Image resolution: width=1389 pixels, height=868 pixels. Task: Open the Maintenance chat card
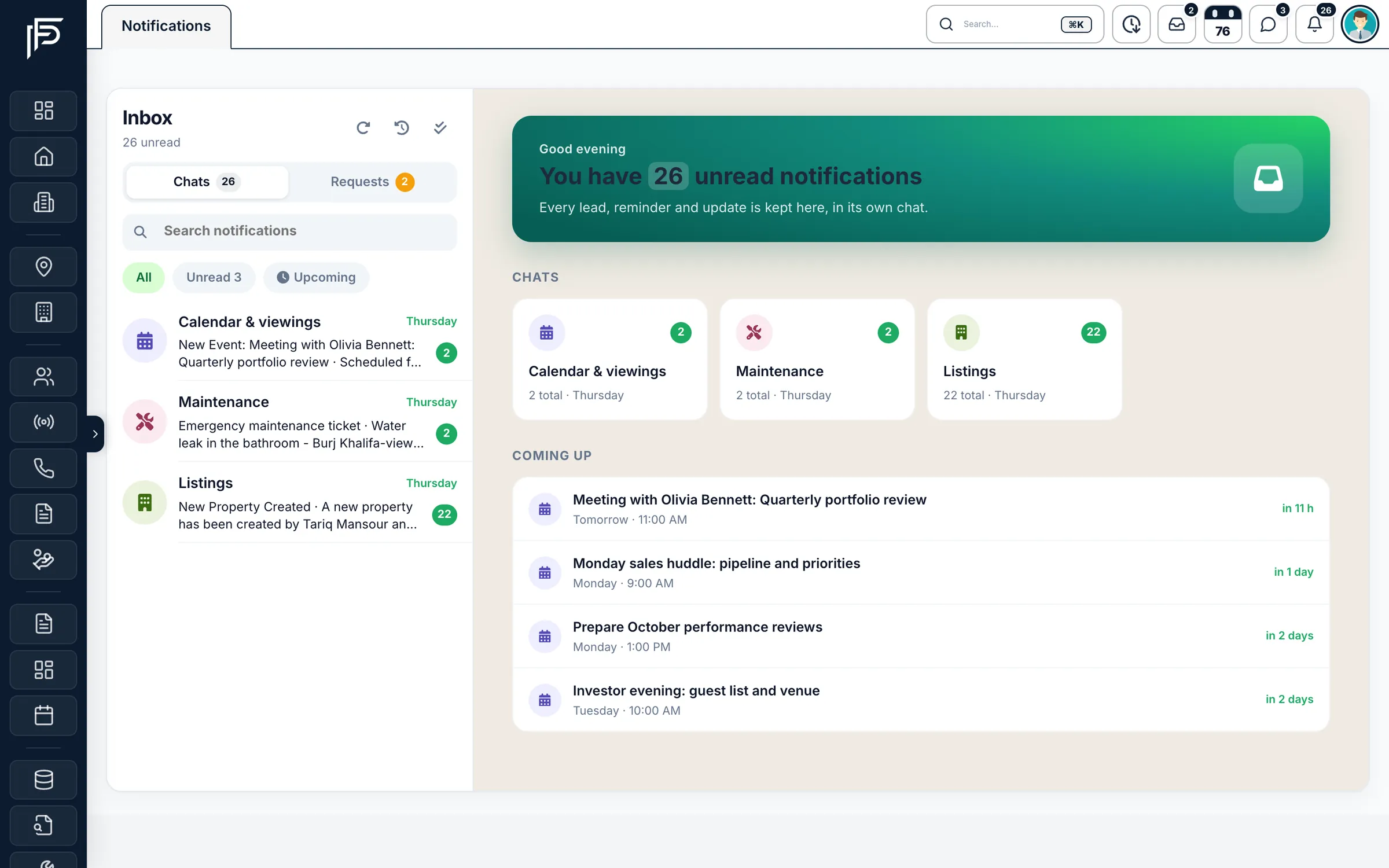pos(817,359)
